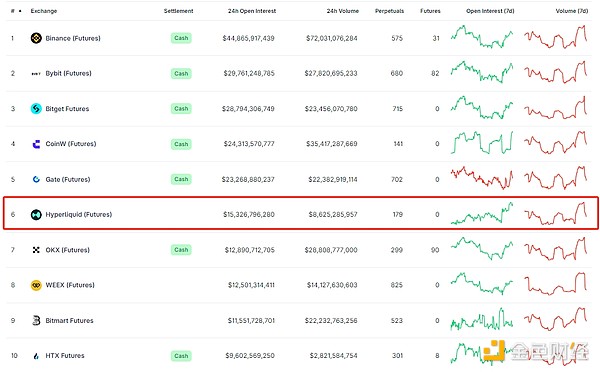
Task: Open Bybit (Futures) exchange link
Action: (68, 73)
